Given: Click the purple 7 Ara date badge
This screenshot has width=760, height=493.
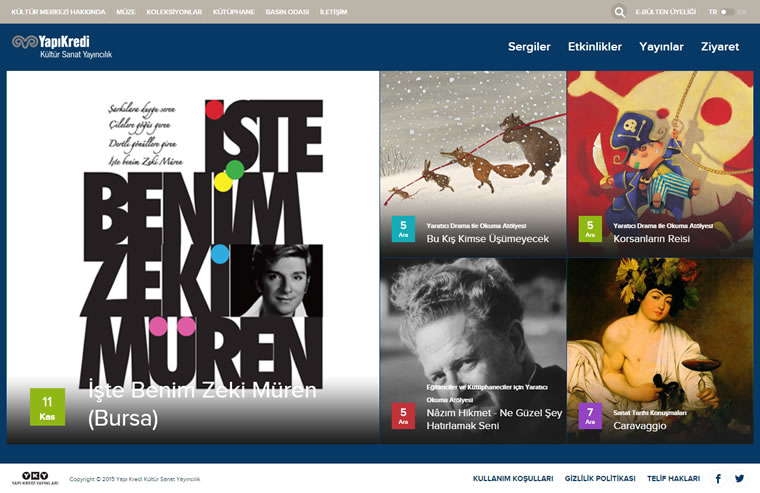Looking at the screenshot, I should [590, 416].
